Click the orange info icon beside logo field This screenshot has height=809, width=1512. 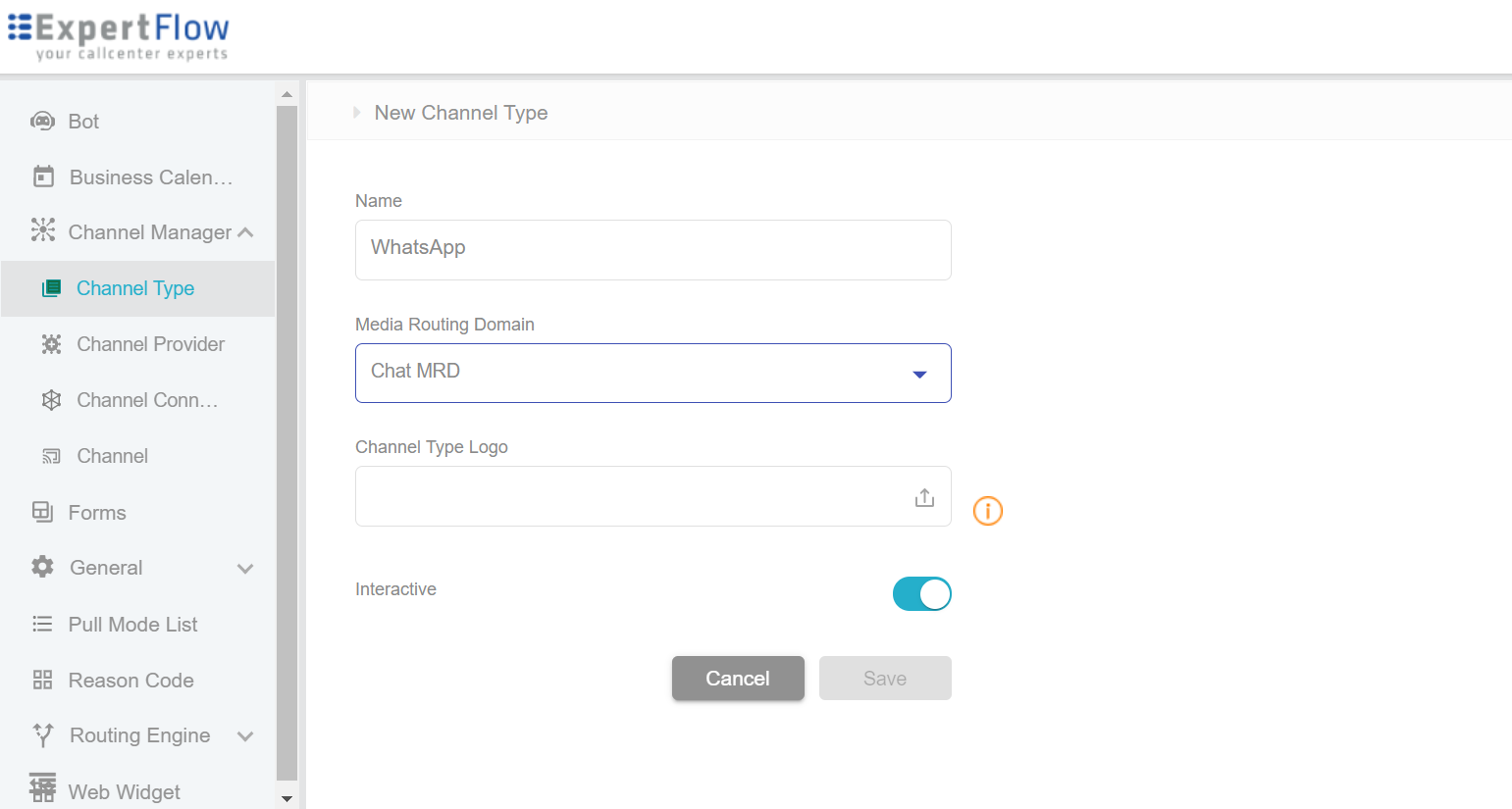pos(987,510)
